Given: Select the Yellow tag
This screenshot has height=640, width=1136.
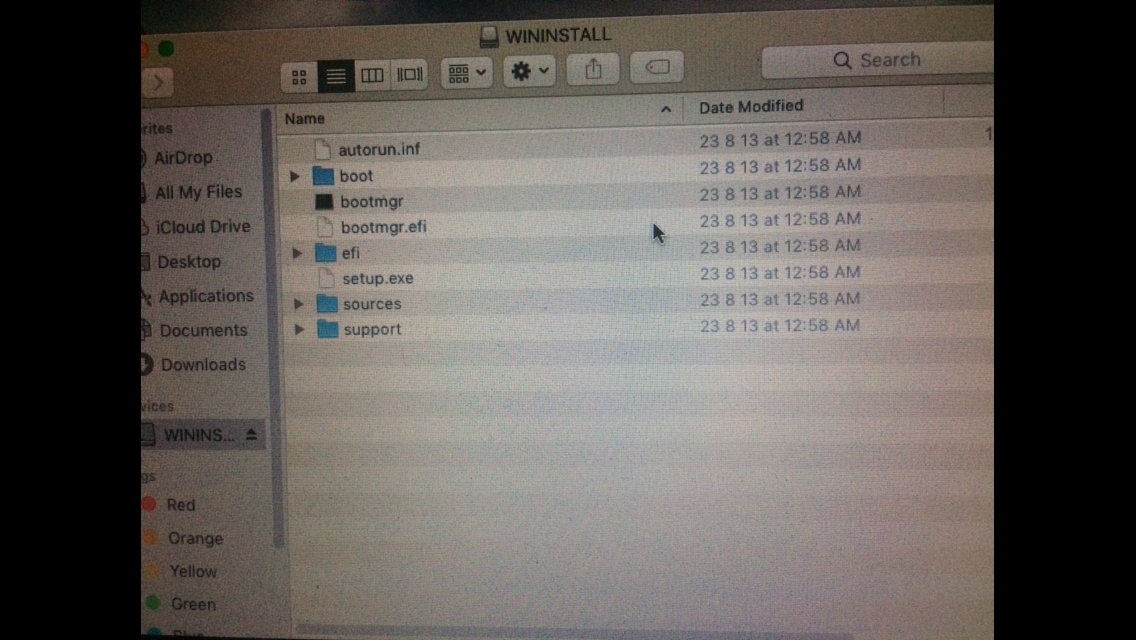Looking at the screenshot, I should (x=193, y=571).
